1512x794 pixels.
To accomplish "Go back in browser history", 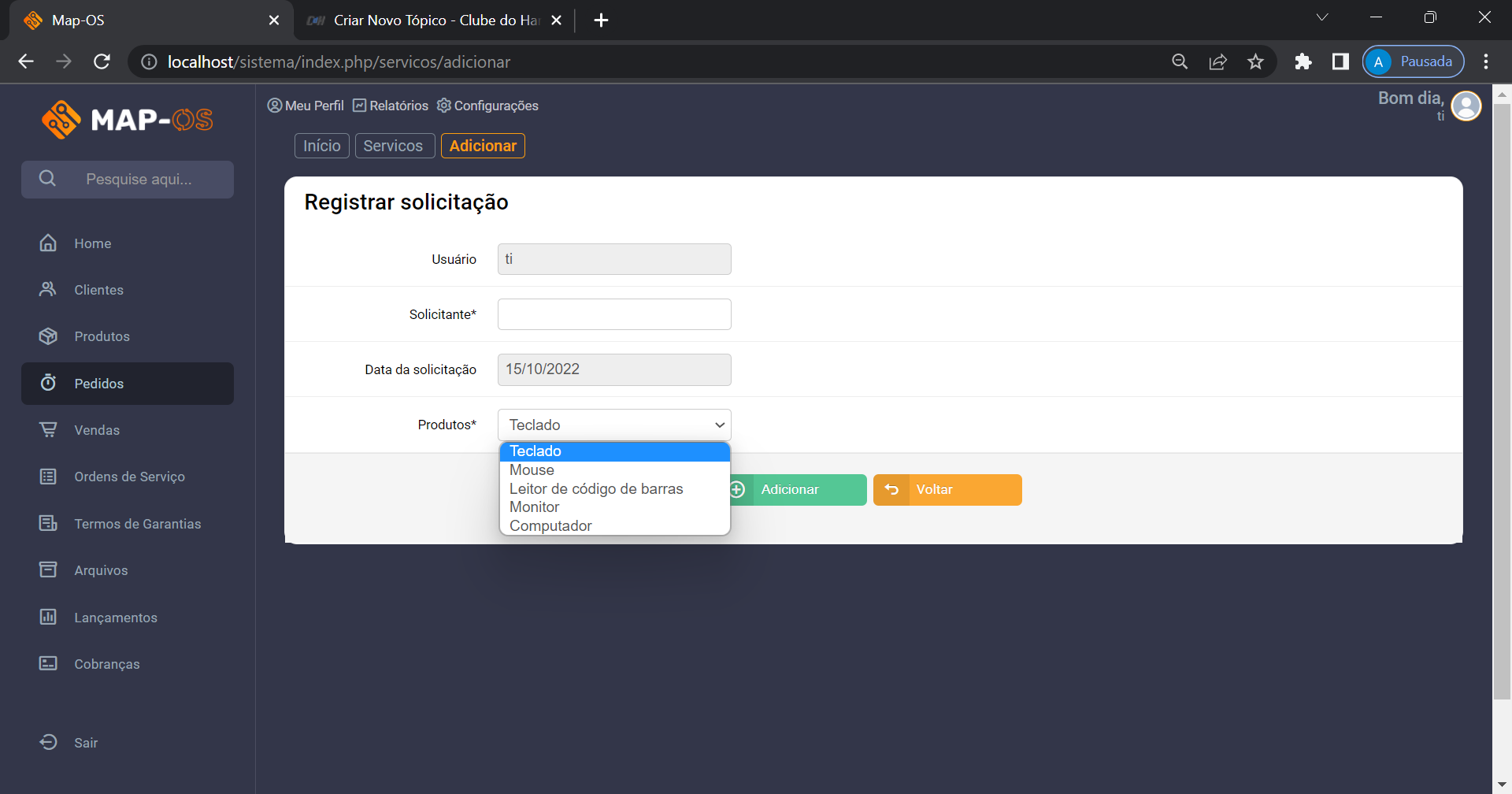I will tap(26, 61).
